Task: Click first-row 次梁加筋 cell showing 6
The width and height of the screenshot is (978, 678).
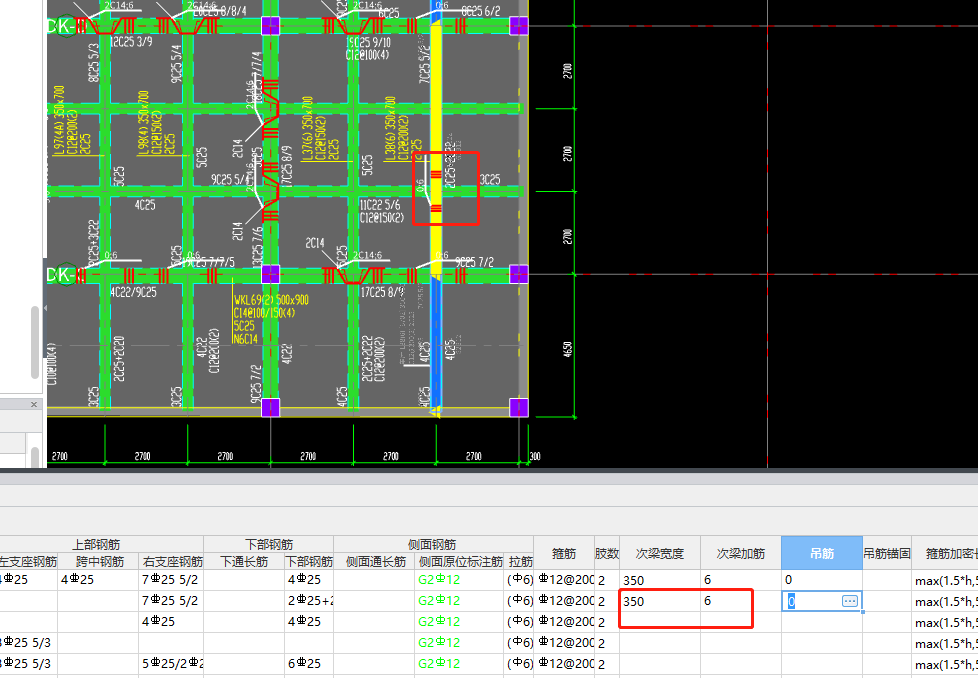Action: (740, 580)
